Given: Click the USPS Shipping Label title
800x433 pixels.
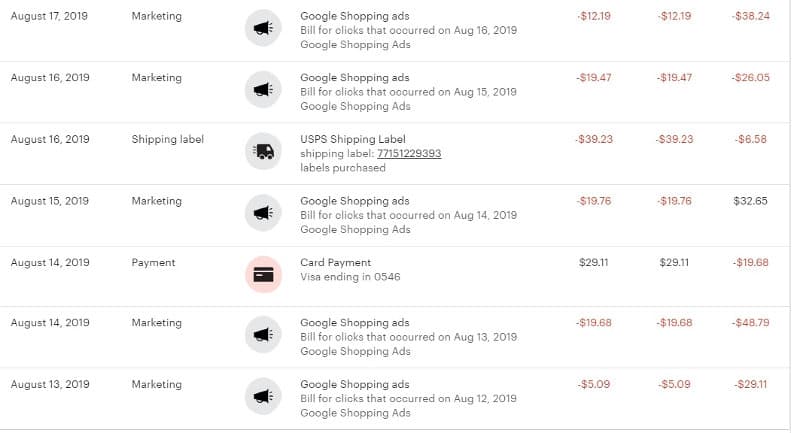Looking at the screenshot, I should click(x=353, y=139).
